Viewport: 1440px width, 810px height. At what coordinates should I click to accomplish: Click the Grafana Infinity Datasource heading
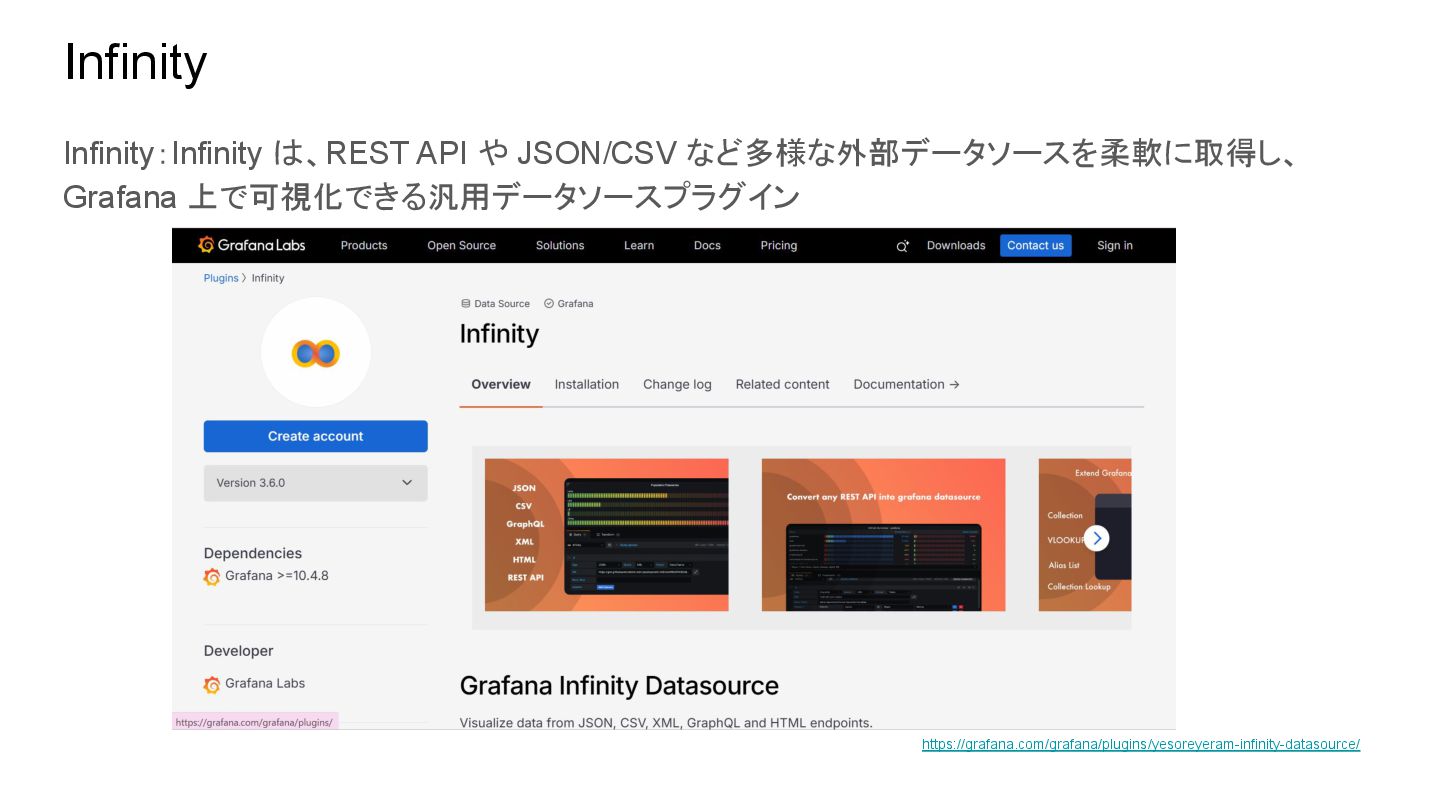[619, 686]
